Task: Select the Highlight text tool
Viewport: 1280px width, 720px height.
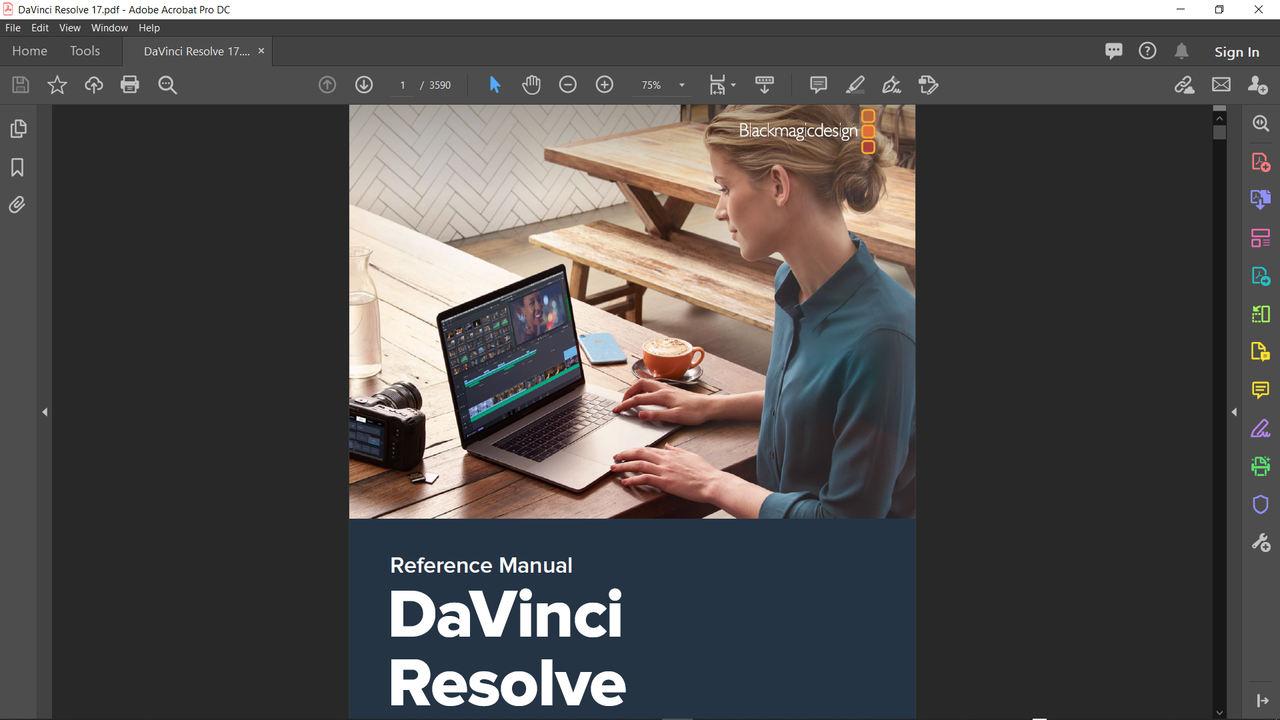Action: (x=855, y=85)
